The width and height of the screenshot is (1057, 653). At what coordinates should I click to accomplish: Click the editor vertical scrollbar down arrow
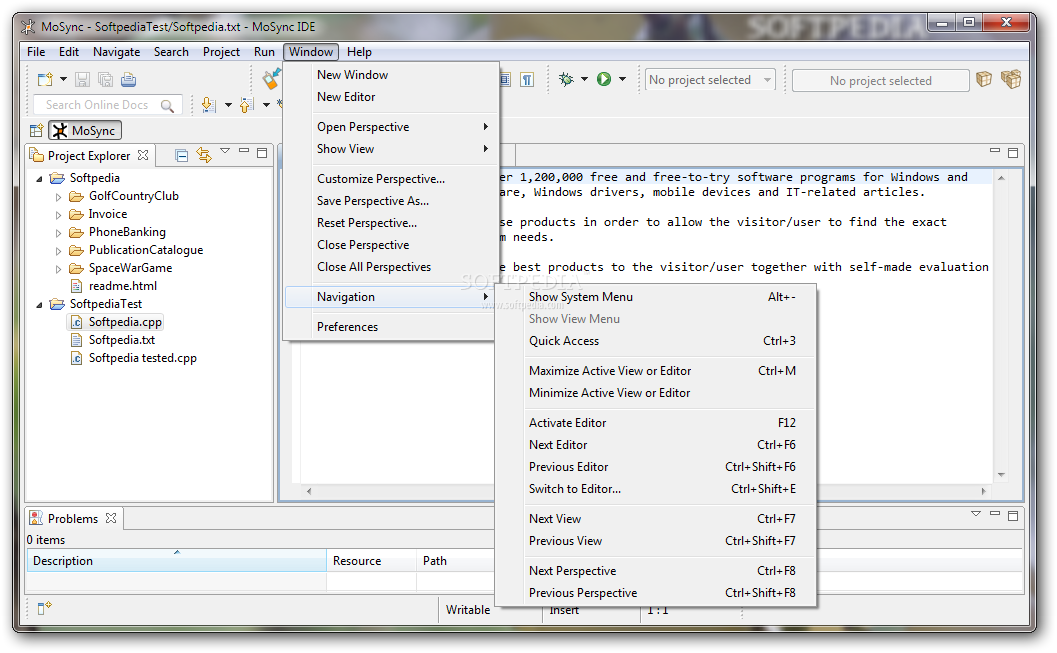tap(1001, 475)
